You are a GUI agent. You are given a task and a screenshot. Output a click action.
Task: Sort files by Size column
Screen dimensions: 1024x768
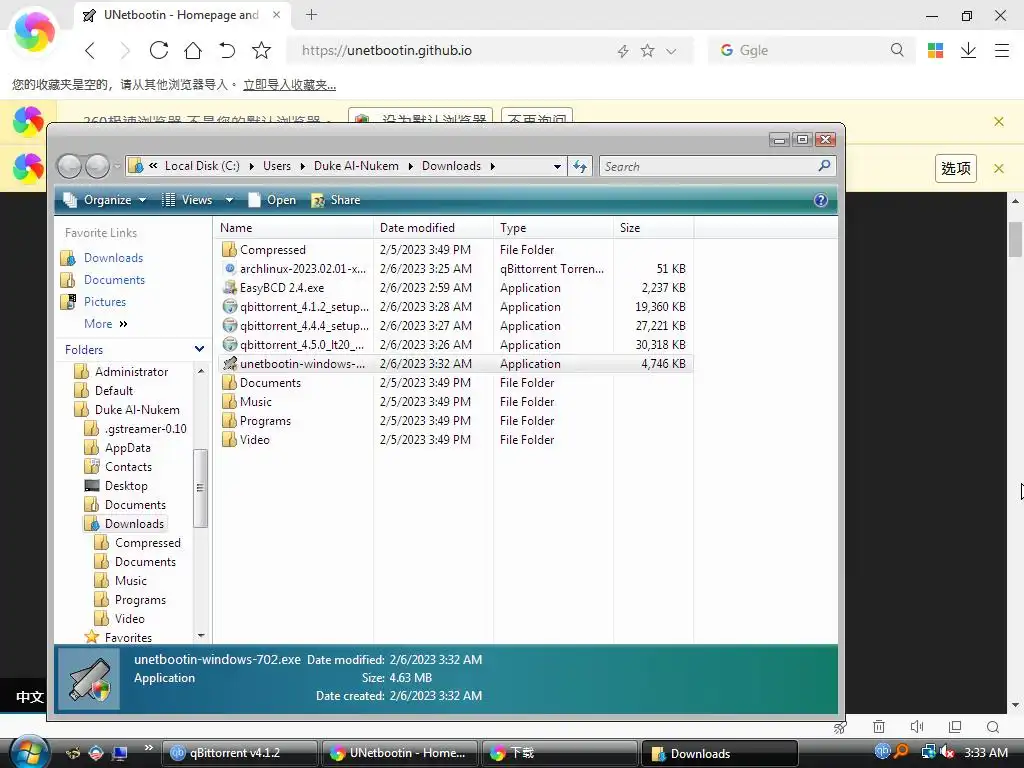(652, 228)
